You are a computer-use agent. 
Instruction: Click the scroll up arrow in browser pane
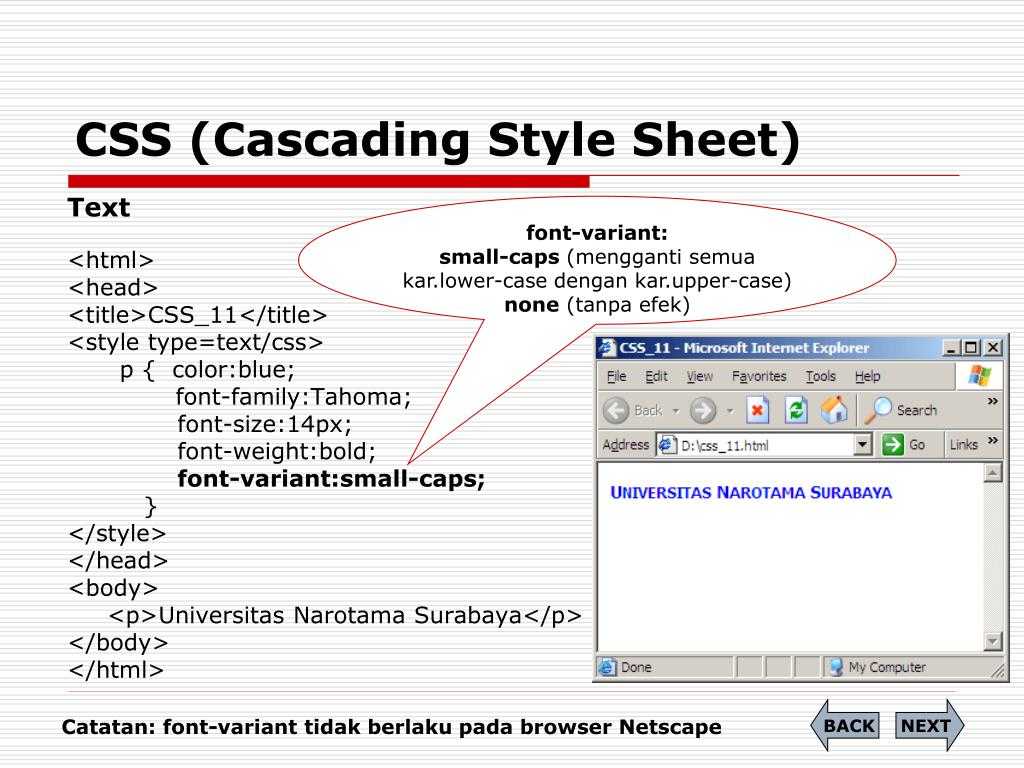(x=993, y=473)
